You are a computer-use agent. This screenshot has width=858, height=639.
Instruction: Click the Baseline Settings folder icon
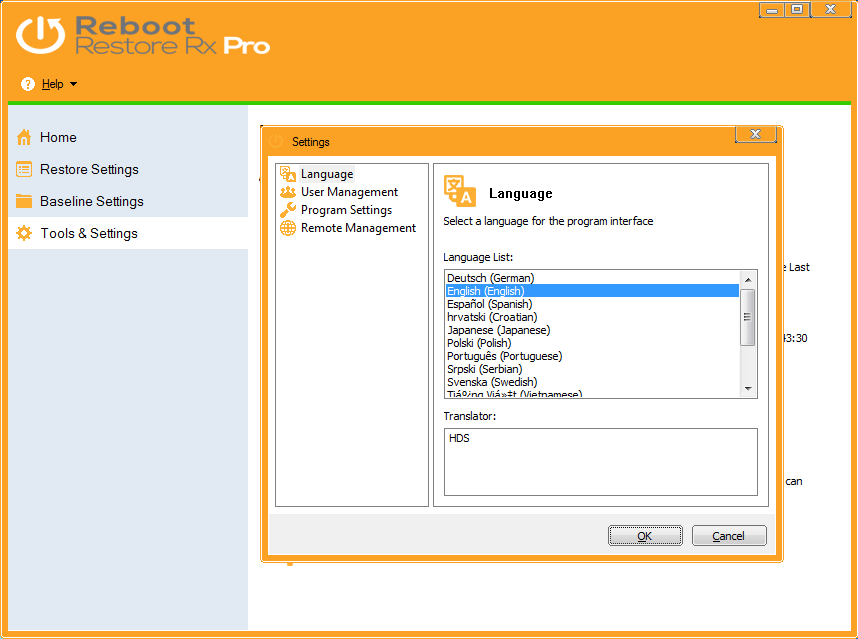(24, 201)
